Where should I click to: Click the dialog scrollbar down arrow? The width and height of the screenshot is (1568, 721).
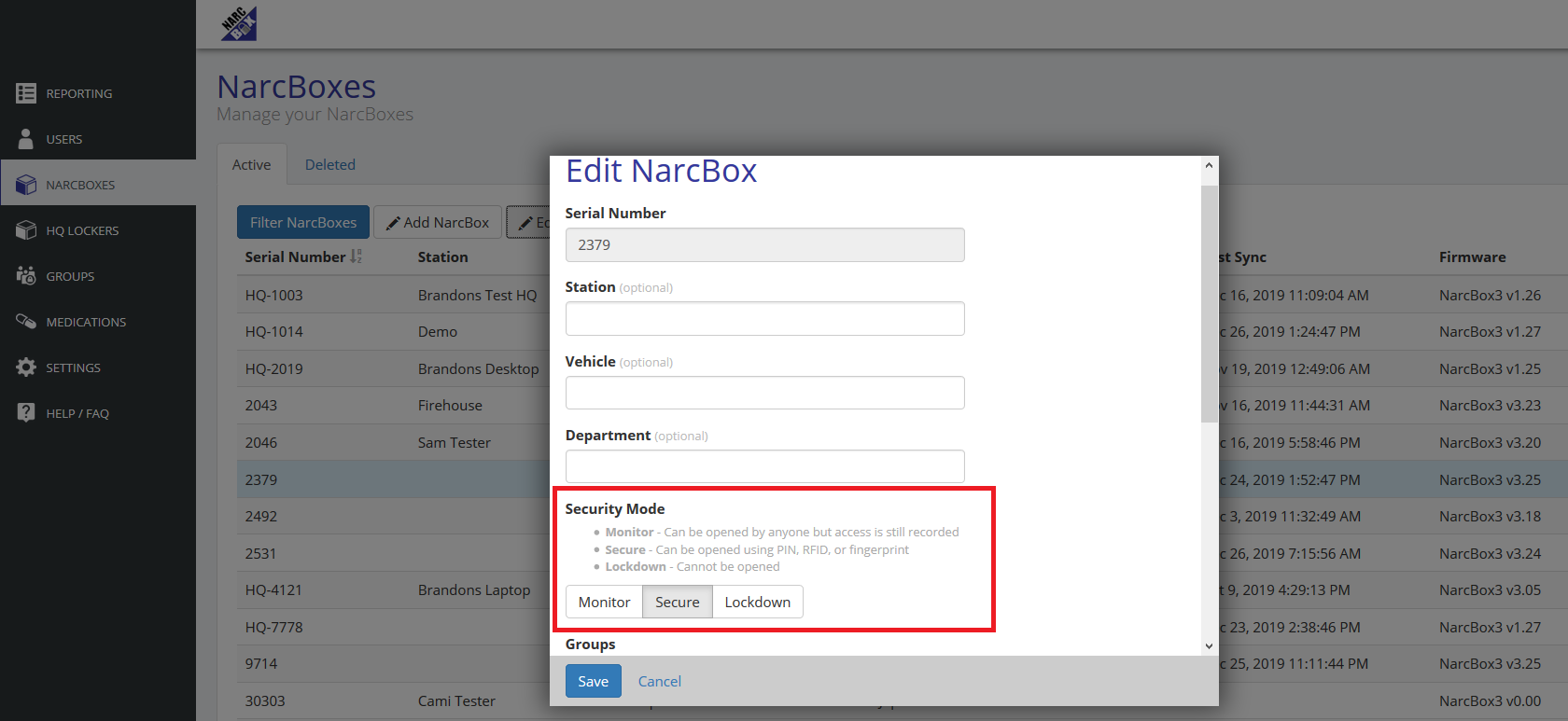tap(1209, 645)
